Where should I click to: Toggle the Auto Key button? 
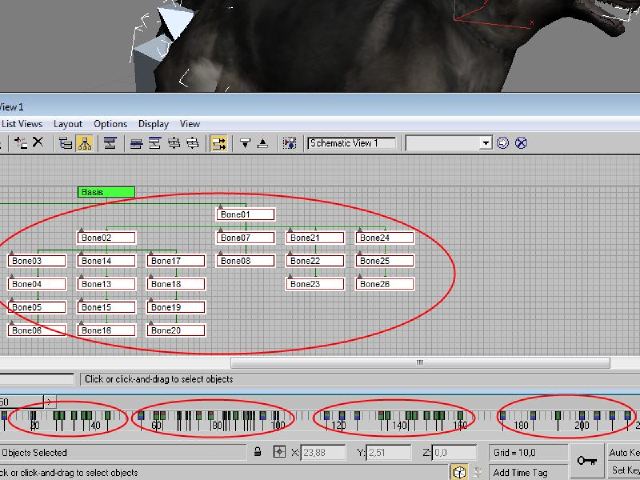coord(624,452)
